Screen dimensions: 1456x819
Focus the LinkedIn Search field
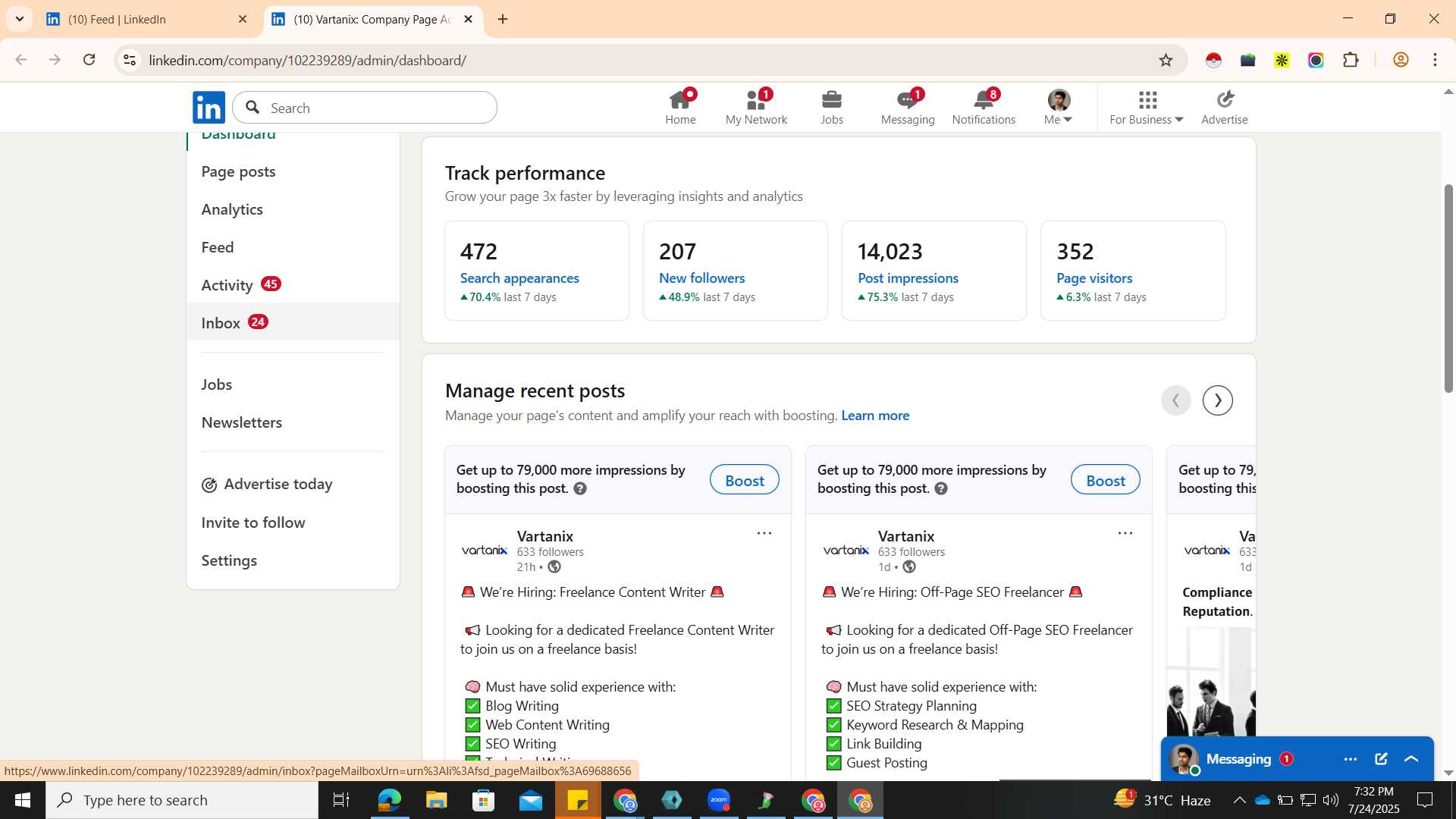click(365, 108)
